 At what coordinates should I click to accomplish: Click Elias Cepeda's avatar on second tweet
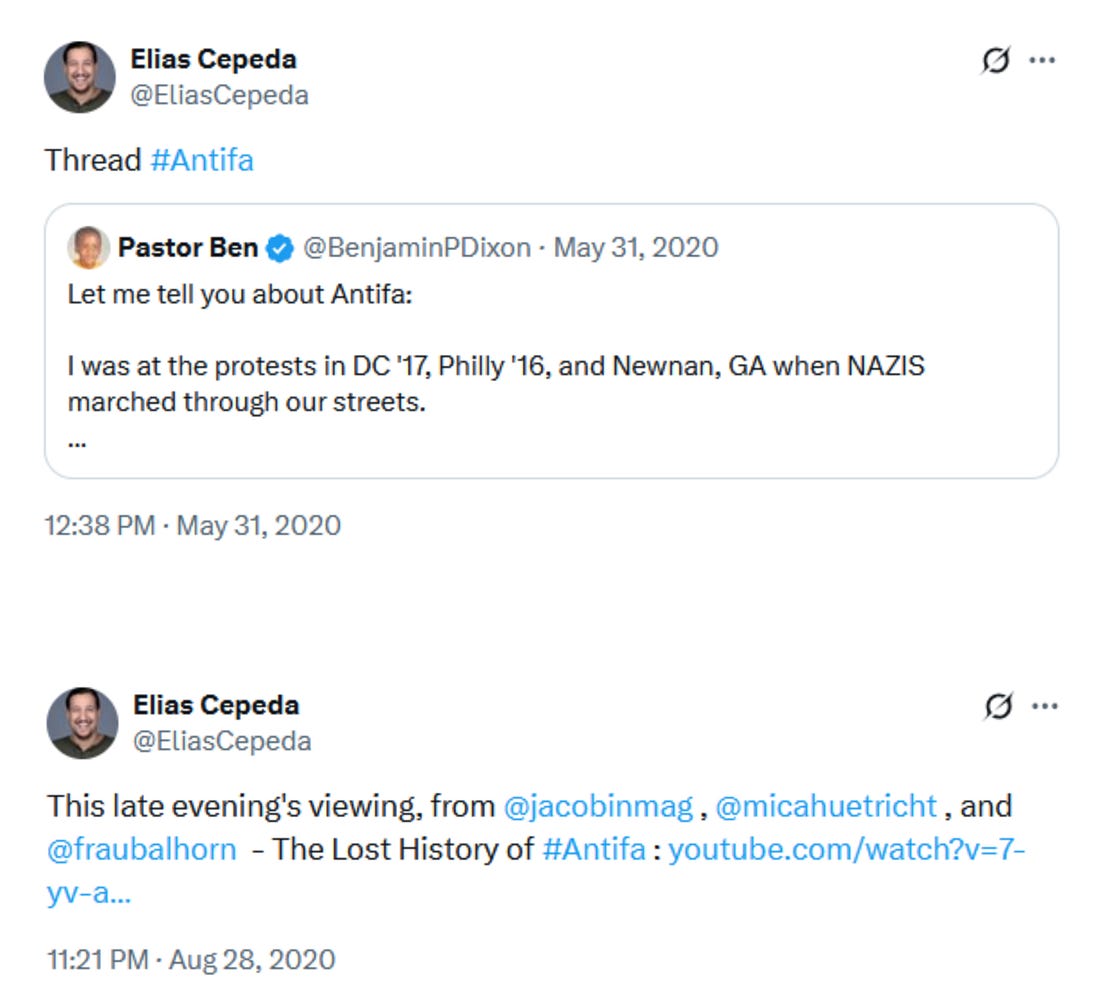82,722
